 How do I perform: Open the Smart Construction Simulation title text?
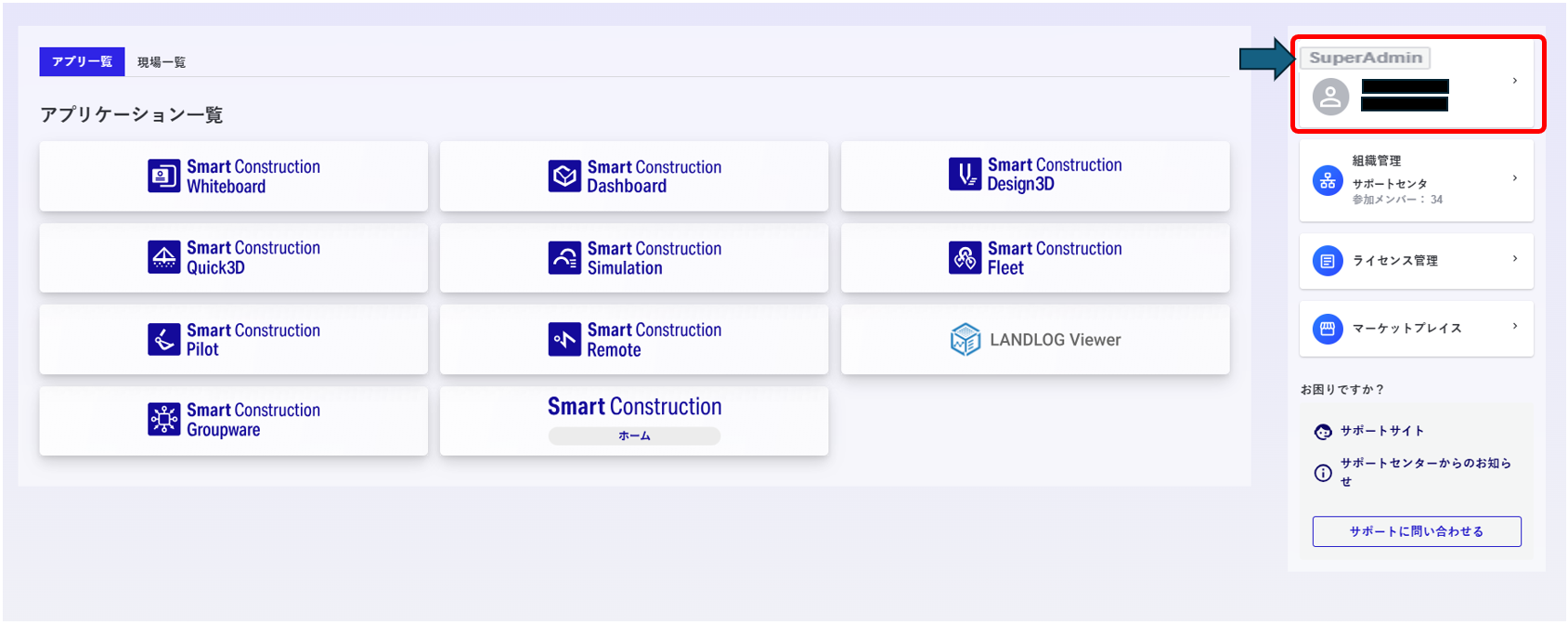click(654, 258)
